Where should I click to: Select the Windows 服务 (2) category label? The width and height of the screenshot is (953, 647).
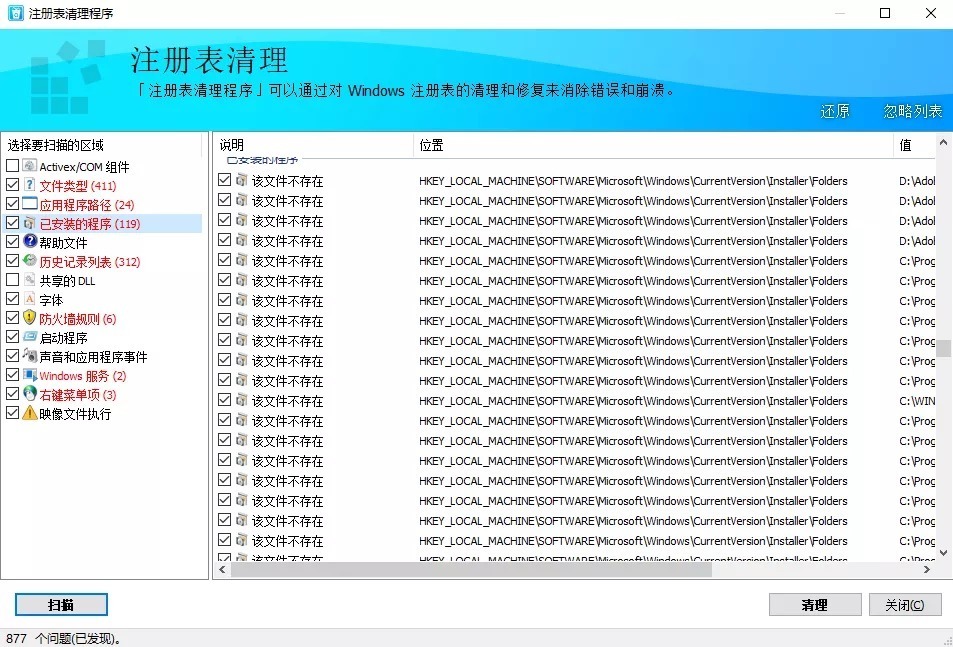(83, 376)
